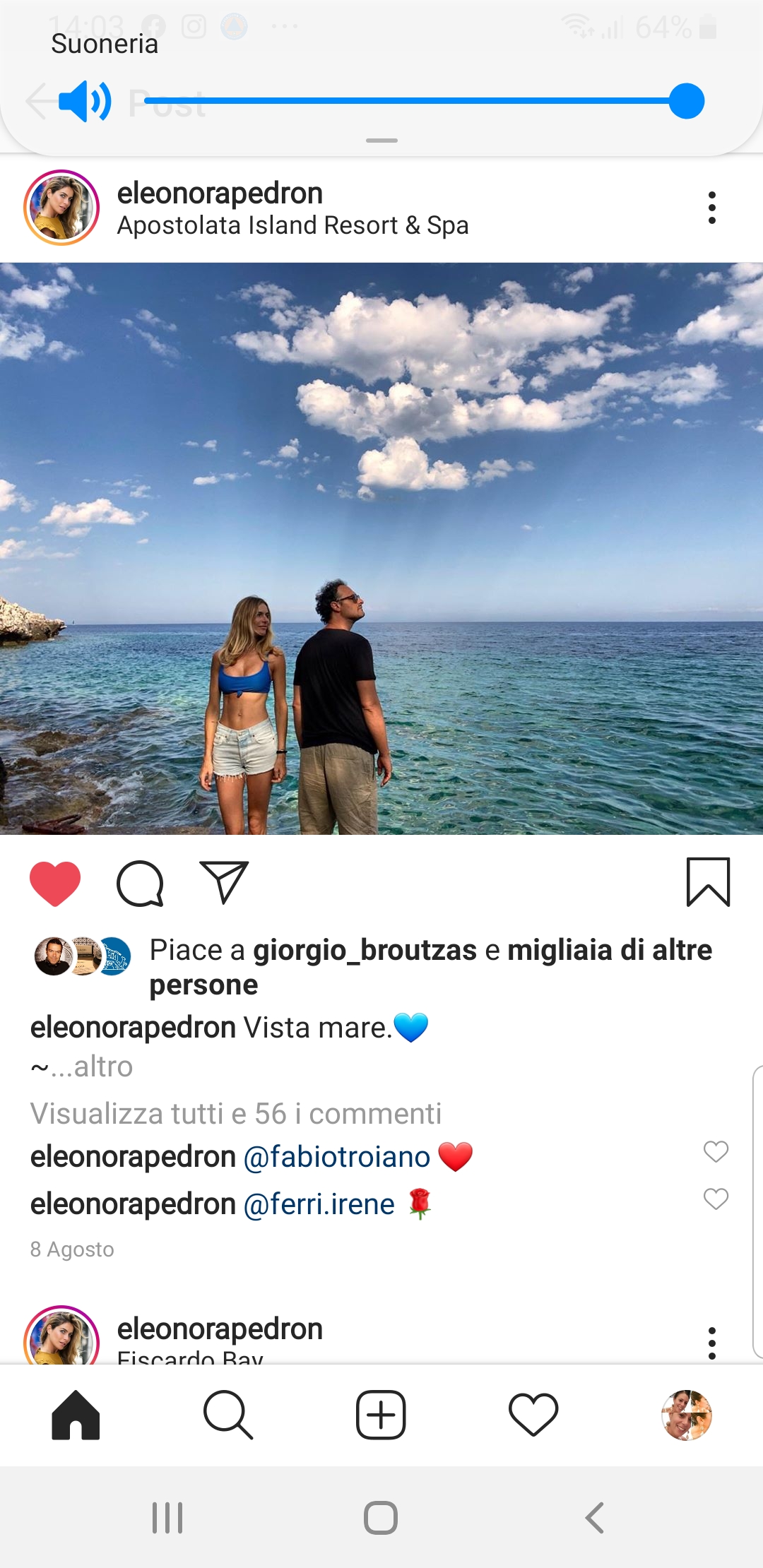Mute ringtone via speaker icon
The height and width of the screenshot is (1568, 763).
point(84,101)
